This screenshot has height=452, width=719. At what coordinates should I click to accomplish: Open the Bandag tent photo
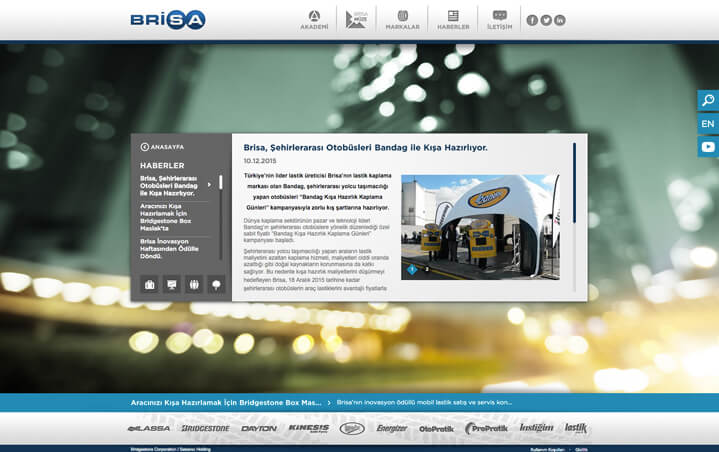tap(480, 227)
